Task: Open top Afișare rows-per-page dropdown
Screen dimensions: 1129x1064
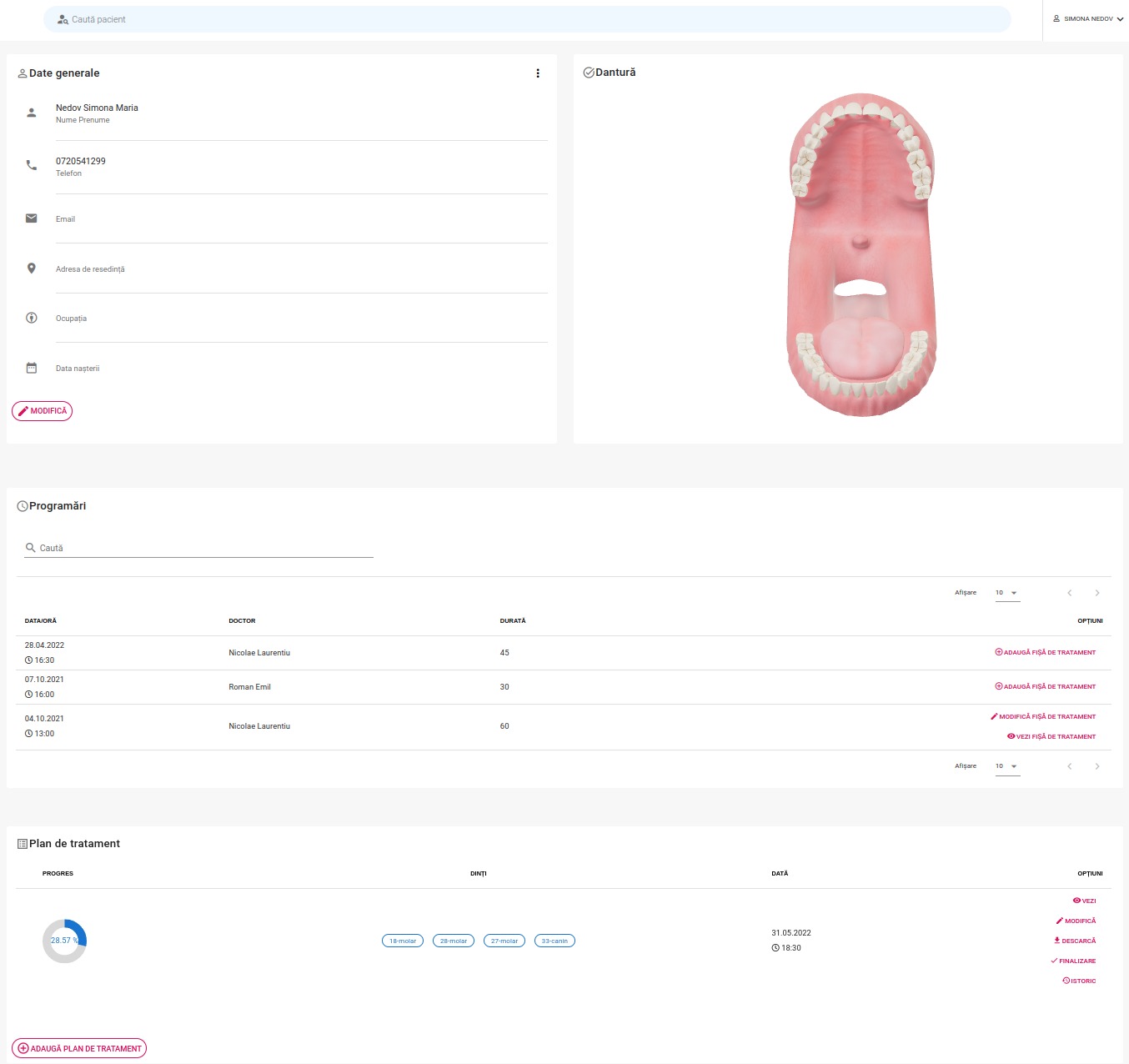Action: (x=1007, y=593)
